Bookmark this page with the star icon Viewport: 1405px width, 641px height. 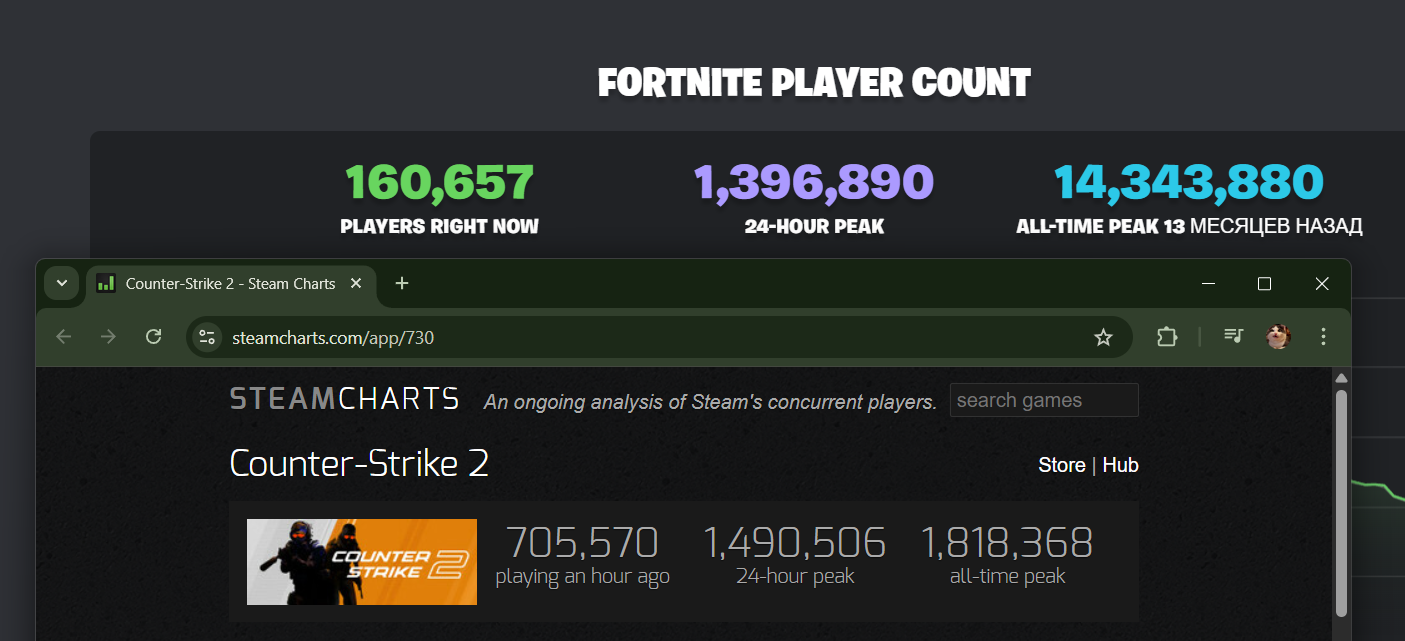click(1103, 337)
